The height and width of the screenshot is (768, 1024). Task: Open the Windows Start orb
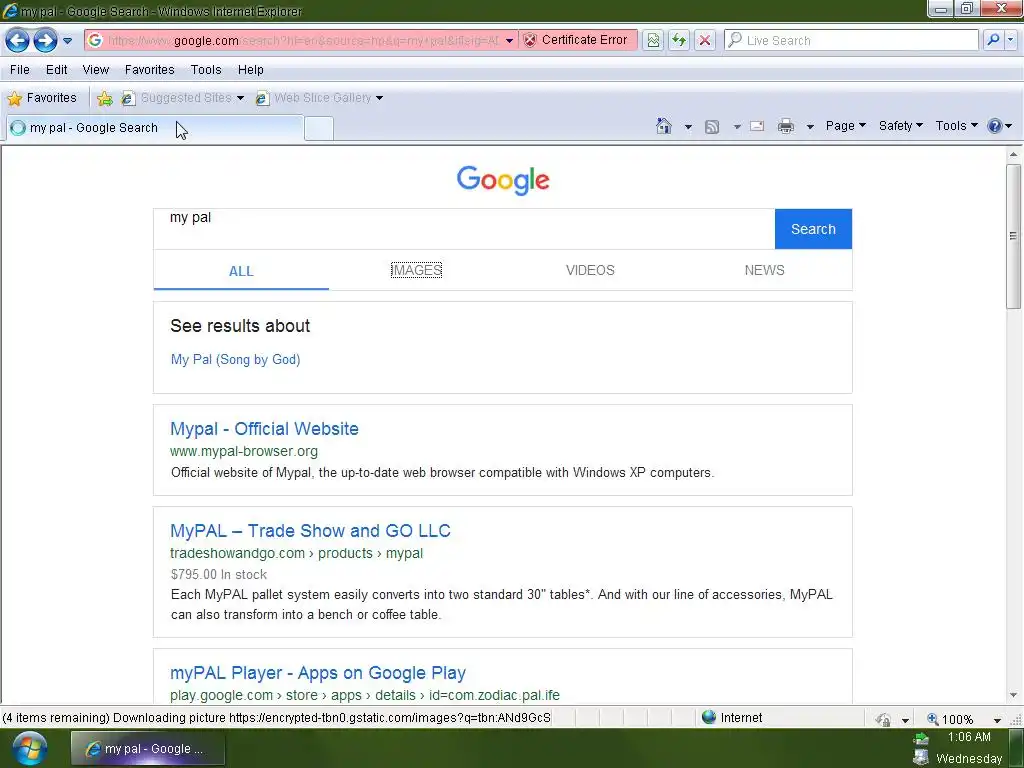point(30,748)
